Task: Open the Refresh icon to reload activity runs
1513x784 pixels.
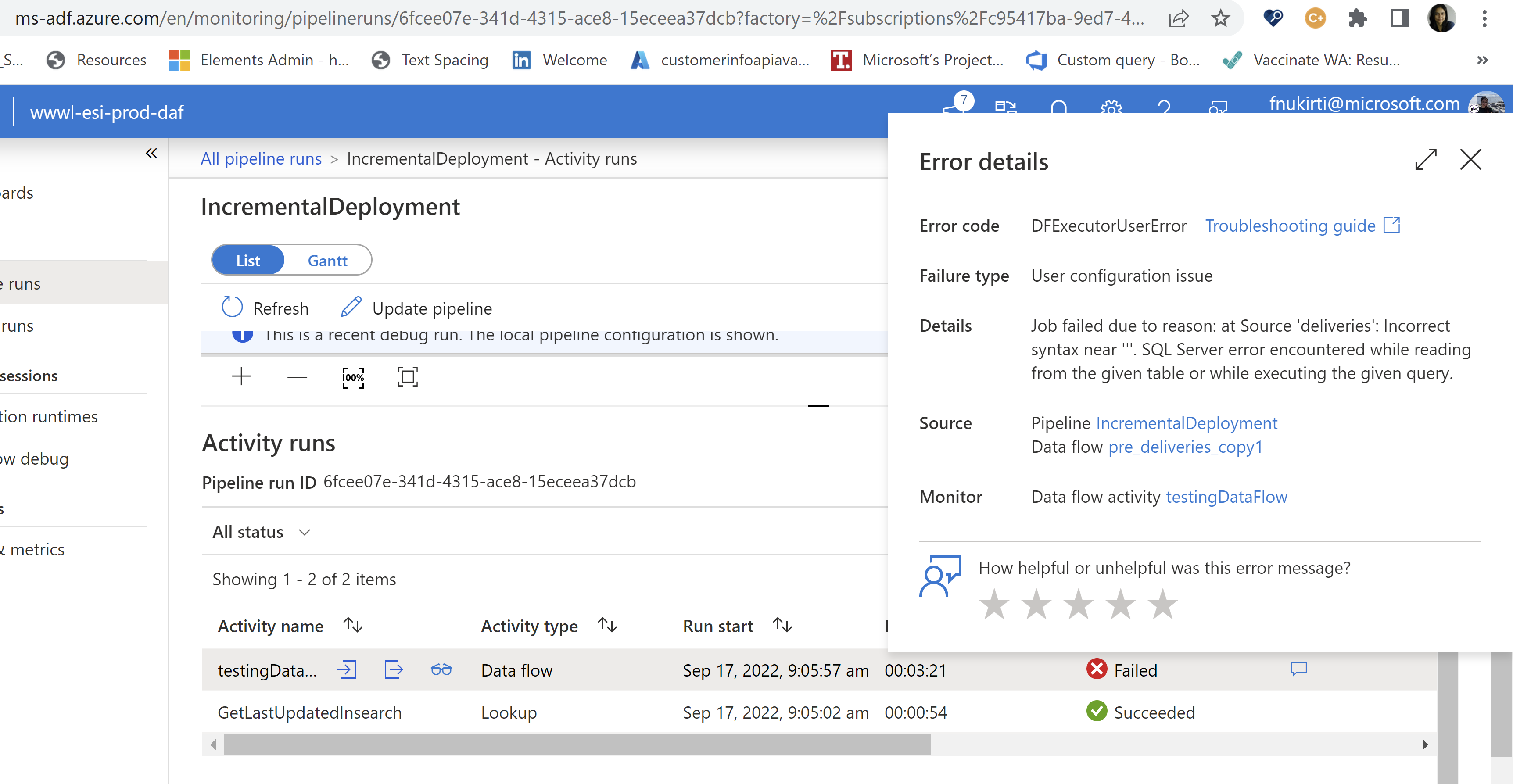Action: (x=231, y=307)
